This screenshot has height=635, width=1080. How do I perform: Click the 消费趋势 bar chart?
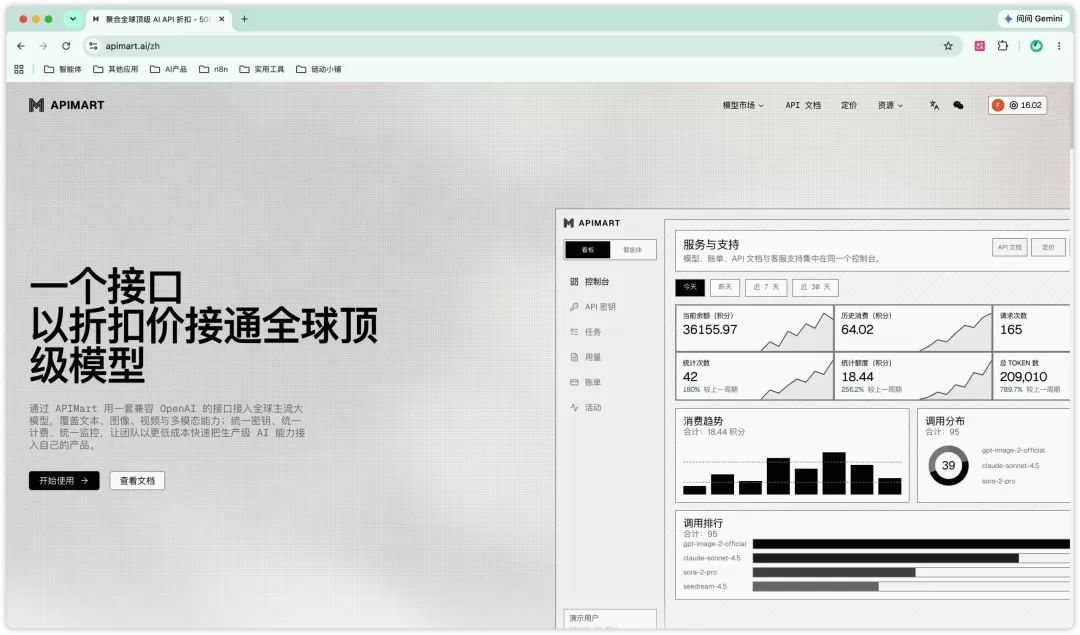click(x=792, y=473)
